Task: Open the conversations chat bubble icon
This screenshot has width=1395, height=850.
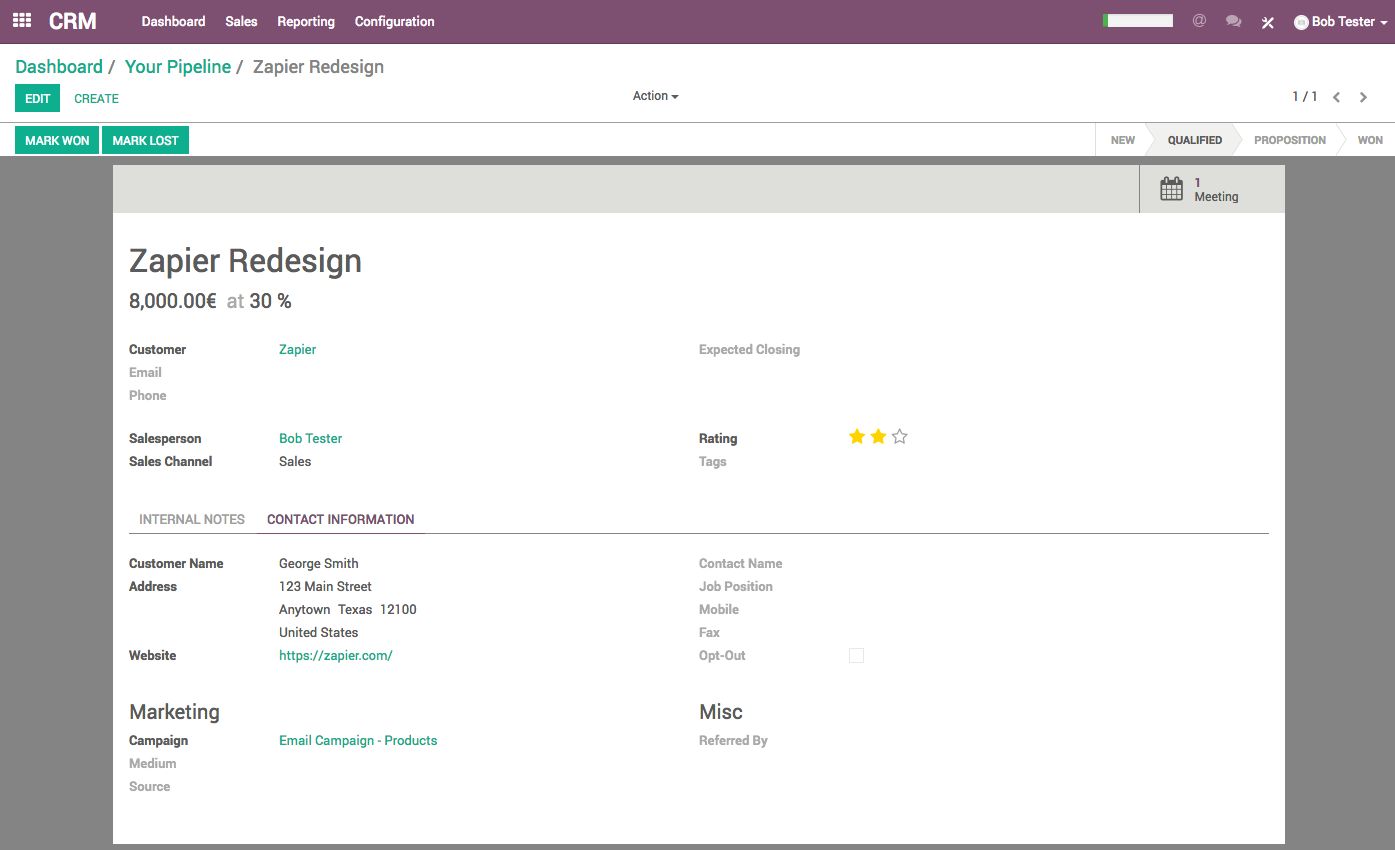Action: click(1233, 21)
